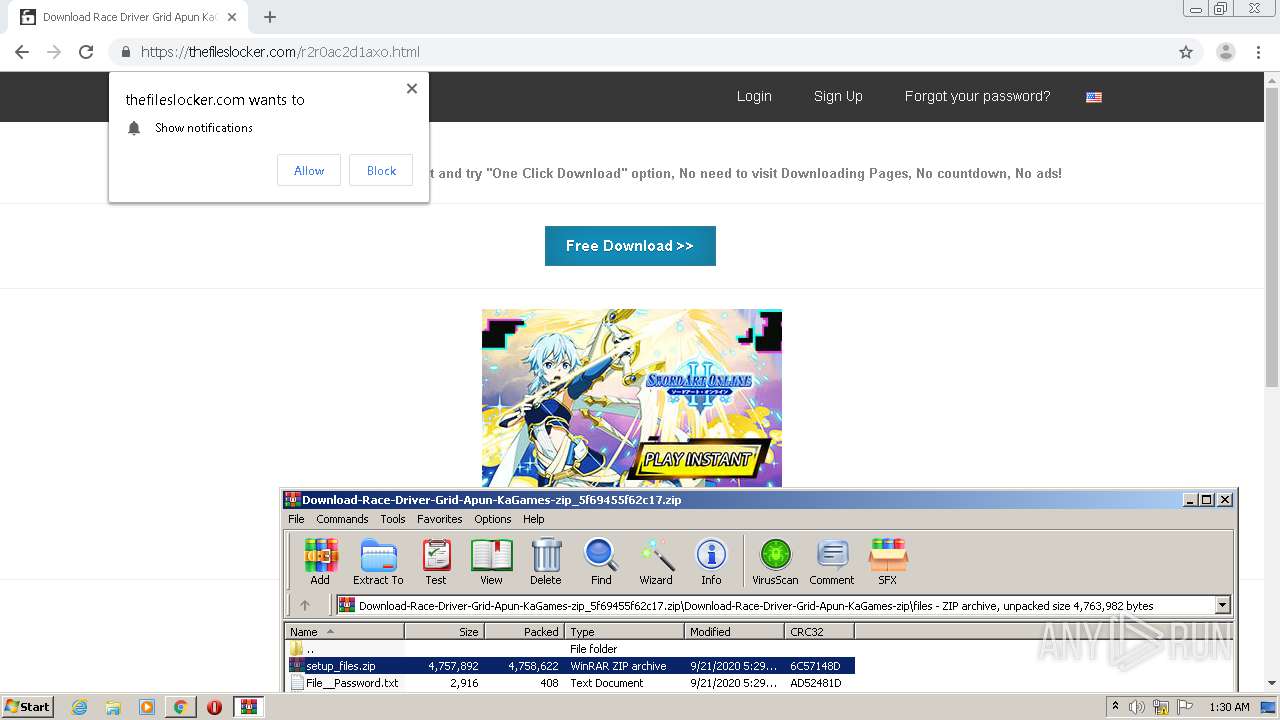Open the WinRAR Options menu
Viewport: 1280px width, 720px height.
pos(493,519)
